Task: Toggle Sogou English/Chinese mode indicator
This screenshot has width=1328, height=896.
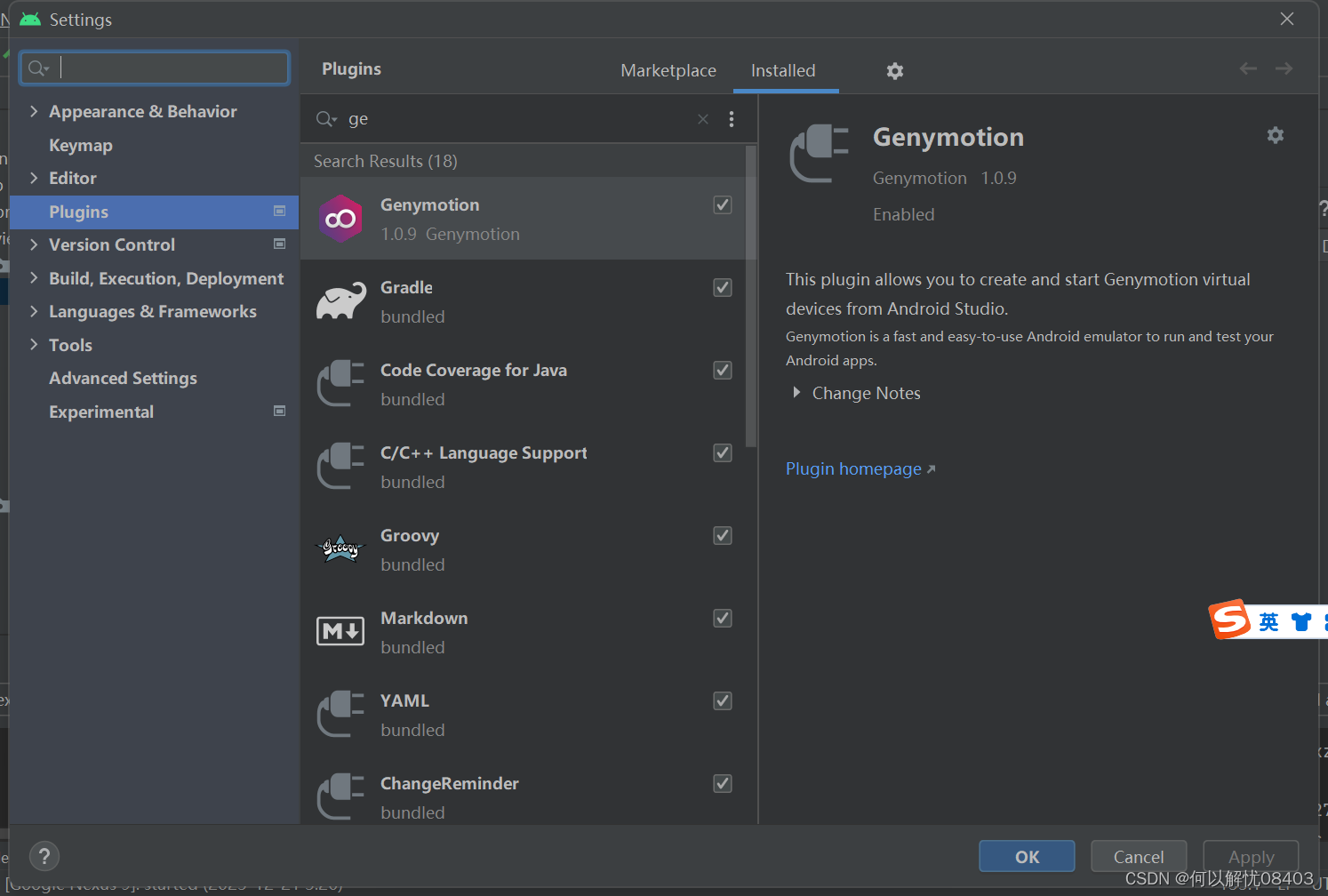Action: (x=1268, y=622)
